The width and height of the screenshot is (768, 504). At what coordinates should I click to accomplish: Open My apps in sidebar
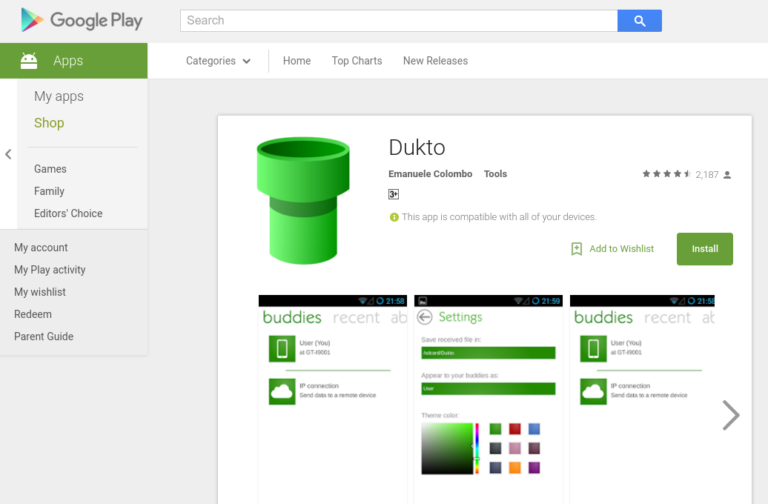pos(59,96)
